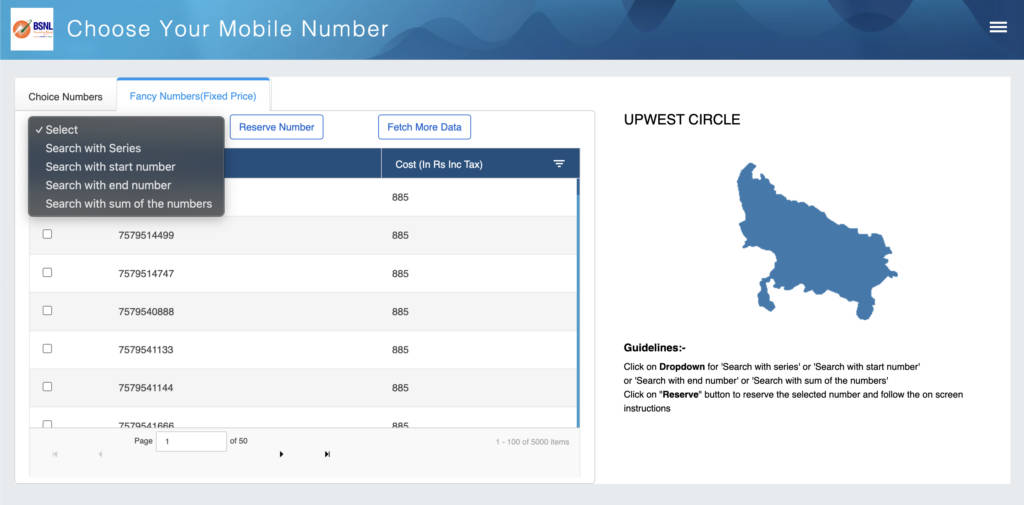Click the Guidelines:- heading
The height and width of the screenshot is (505, 1024).
654,348
